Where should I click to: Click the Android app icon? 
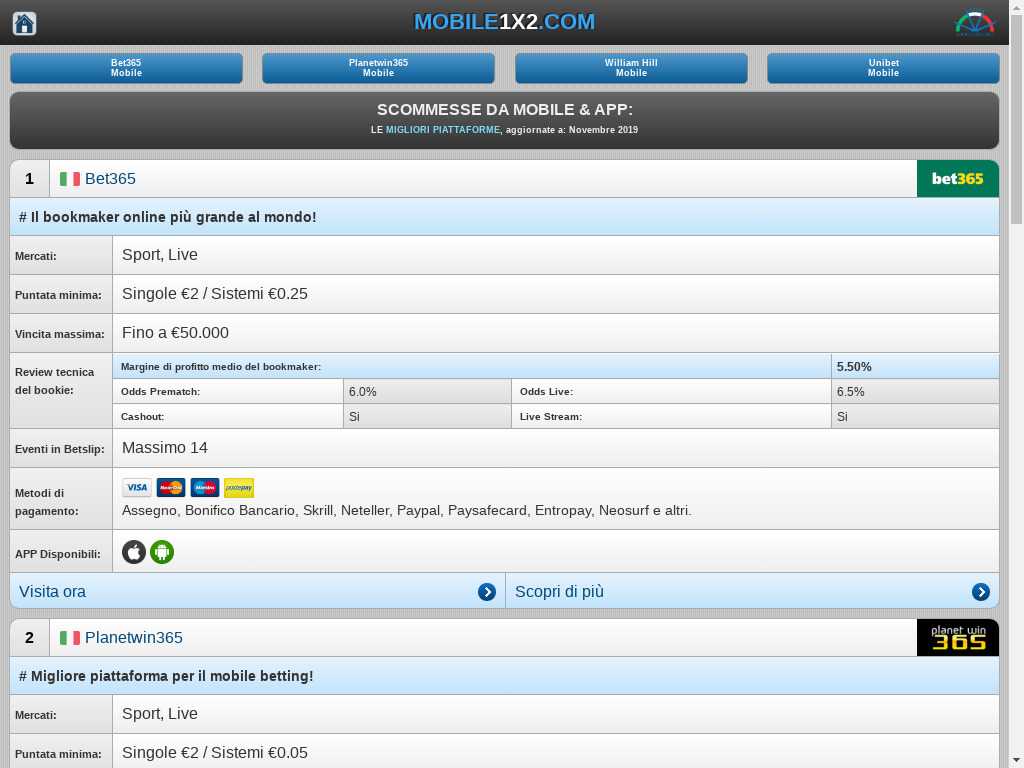point(162,552)
